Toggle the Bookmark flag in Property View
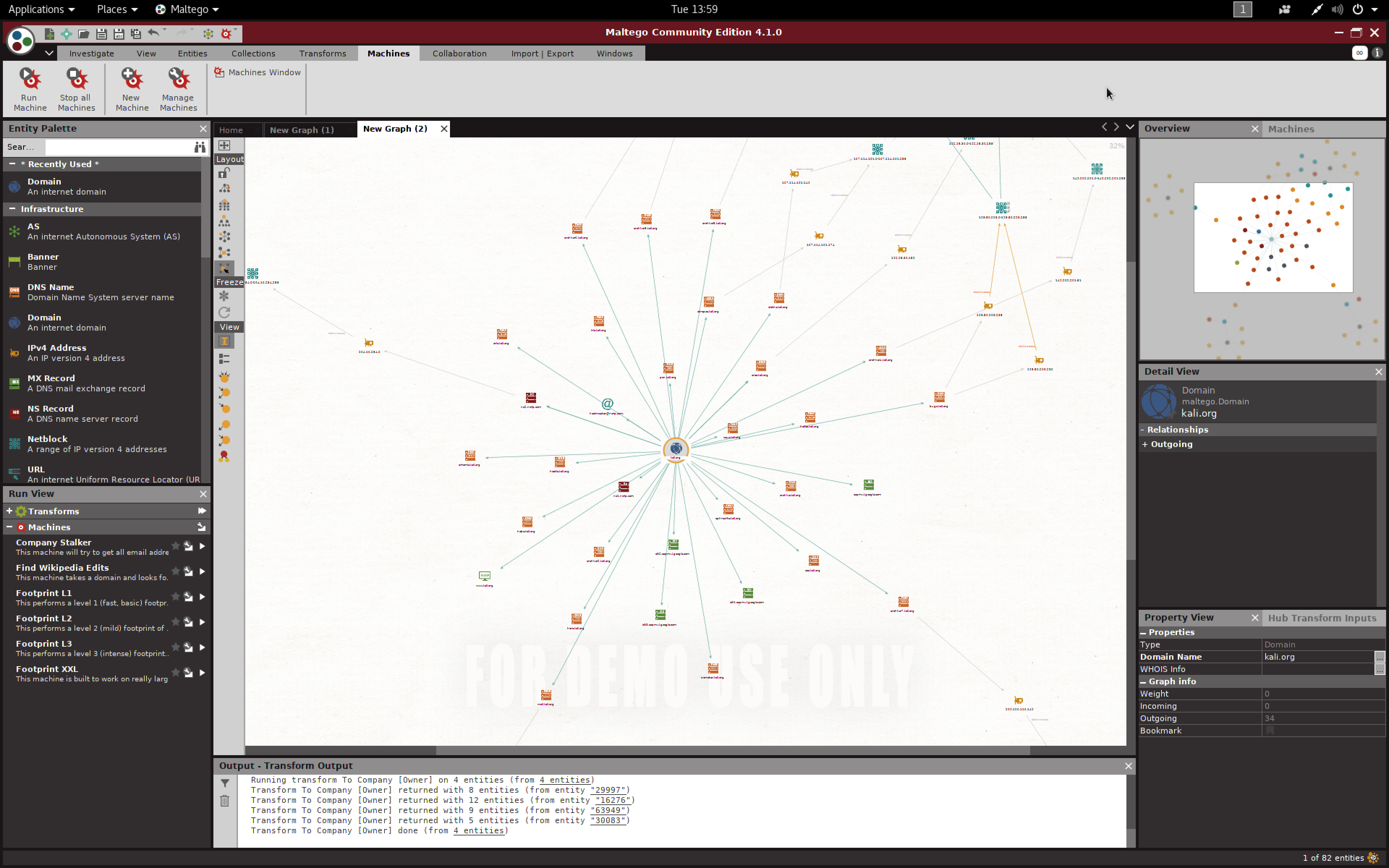 click(x=1270, y=730)
